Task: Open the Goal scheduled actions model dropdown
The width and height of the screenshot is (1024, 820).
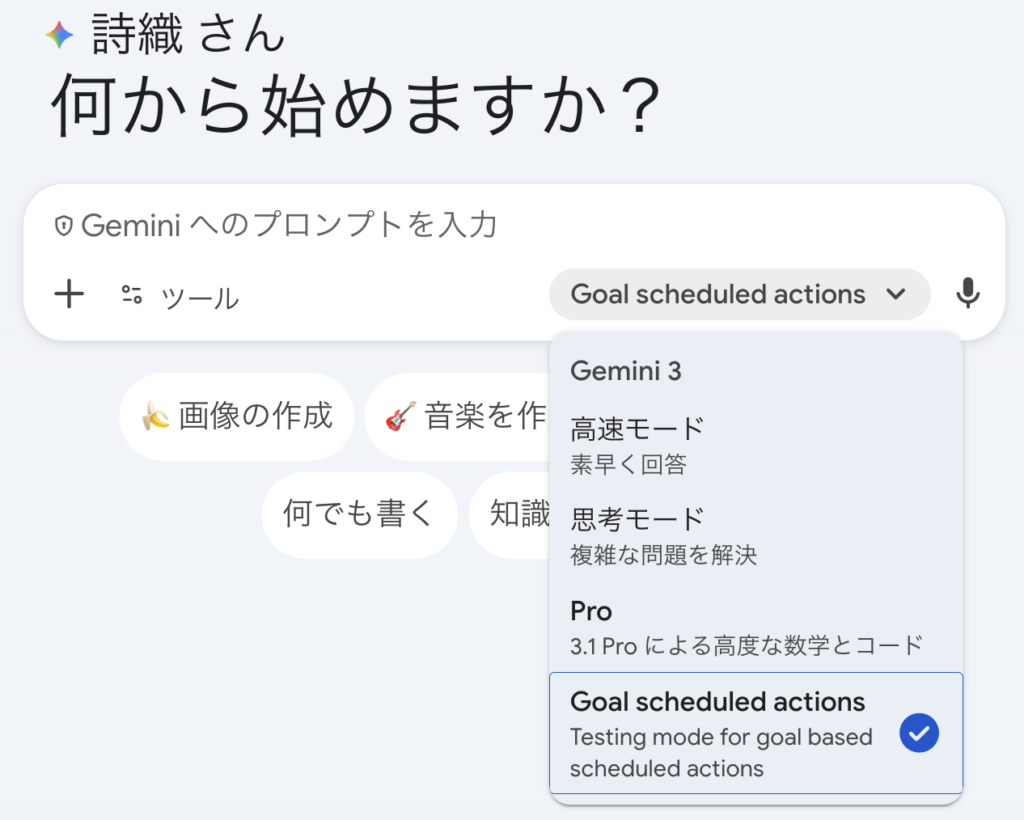Action: 738,294
